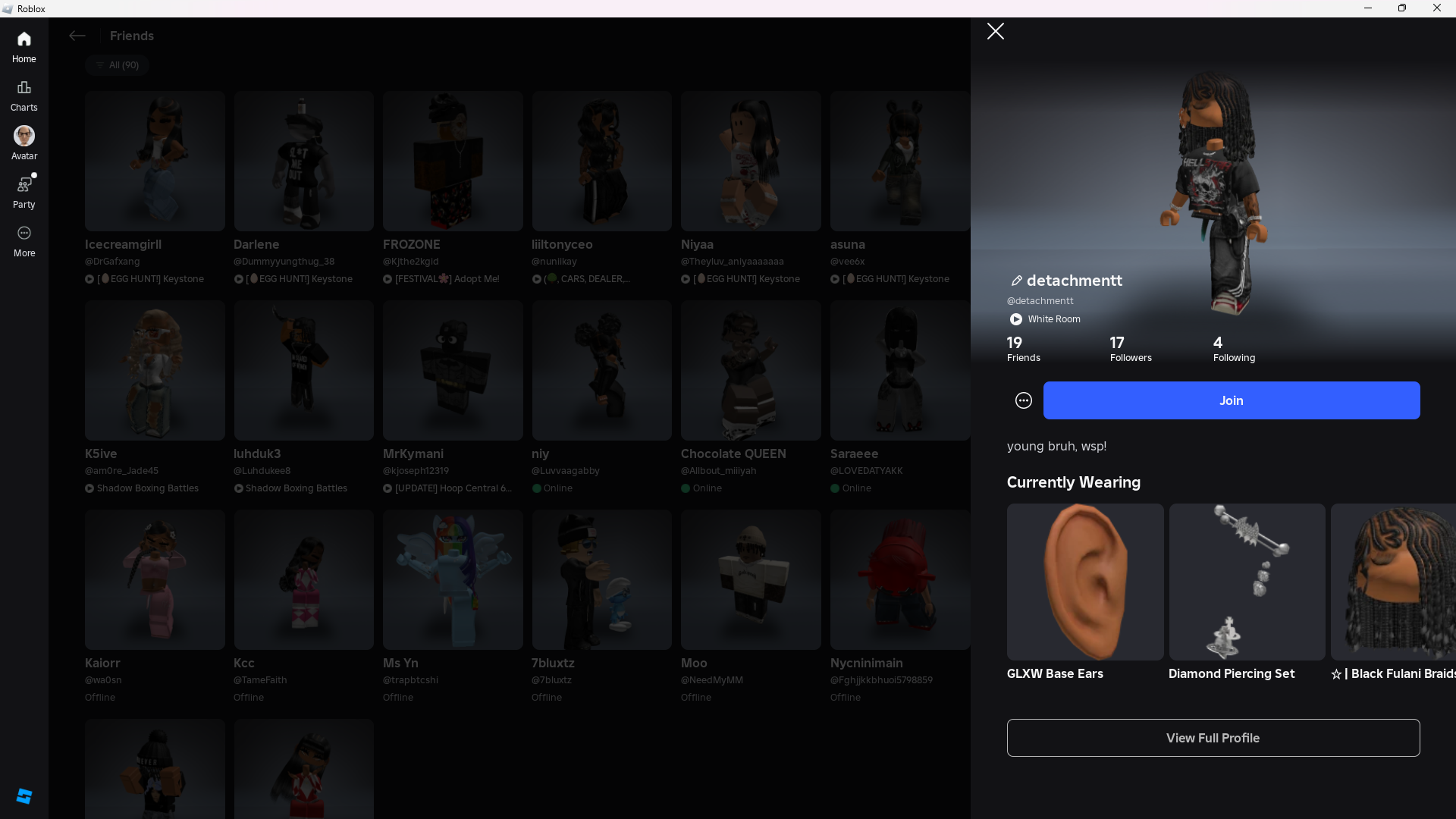Click the three-dot options icon beside Join
The width and height of the screenshot is (1456, 819).
[x=1024, y=400]
